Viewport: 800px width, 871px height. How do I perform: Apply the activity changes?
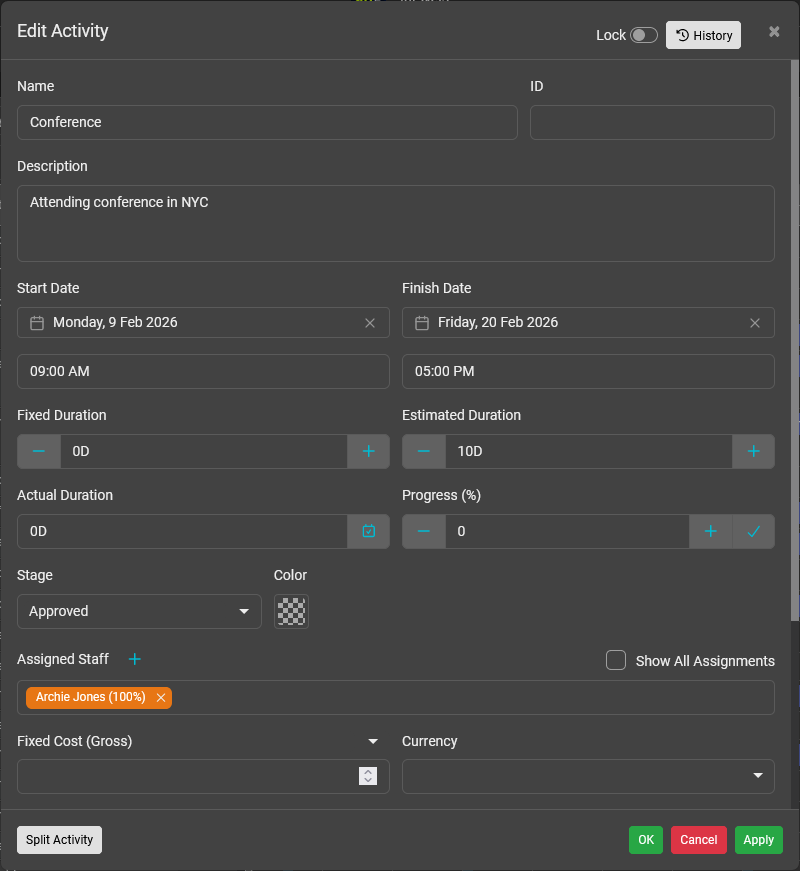pyautogui.click(x=758, y=840)
